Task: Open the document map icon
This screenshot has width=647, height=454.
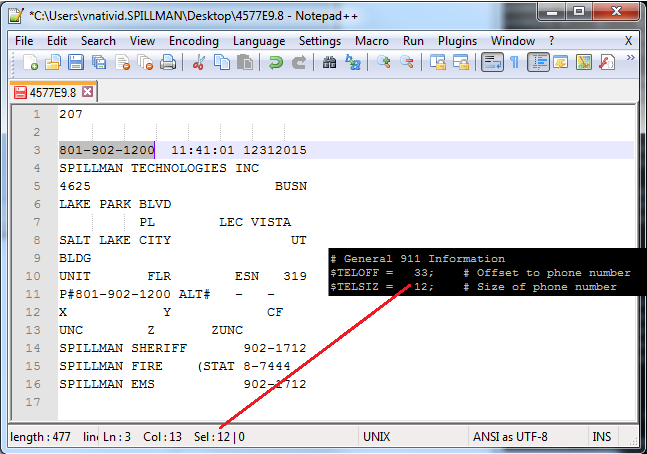Action: coord(584,63)
